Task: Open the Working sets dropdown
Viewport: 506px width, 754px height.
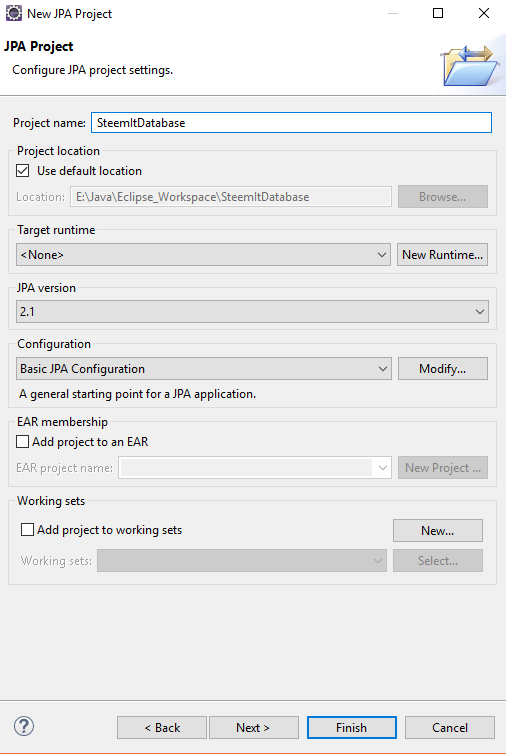Action: click(x=241, y=561)
